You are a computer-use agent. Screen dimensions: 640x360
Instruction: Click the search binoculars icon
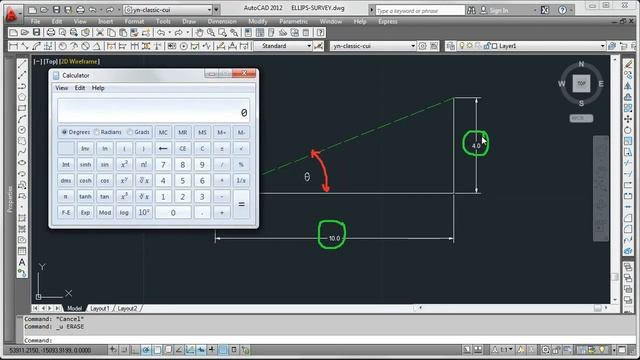point(471,10)
